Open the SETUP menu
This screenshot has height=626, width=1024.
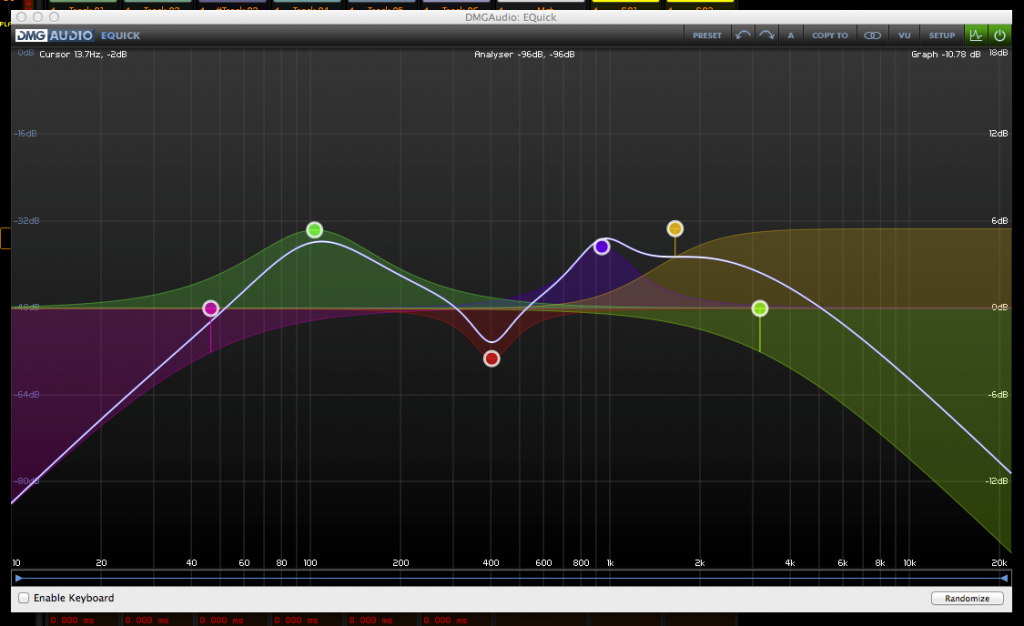[942, 35]
